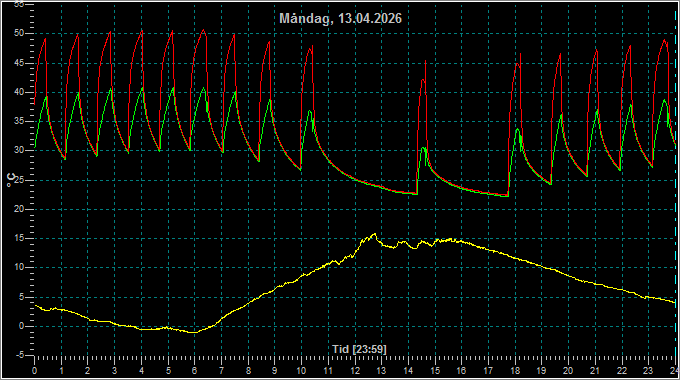Select hour 6 on the time axis

coord(194,371)
